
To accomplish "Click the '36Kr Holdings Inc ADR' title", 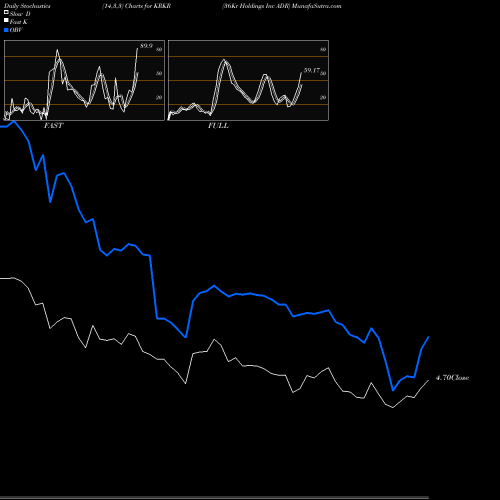I will [x=256, y=6].
